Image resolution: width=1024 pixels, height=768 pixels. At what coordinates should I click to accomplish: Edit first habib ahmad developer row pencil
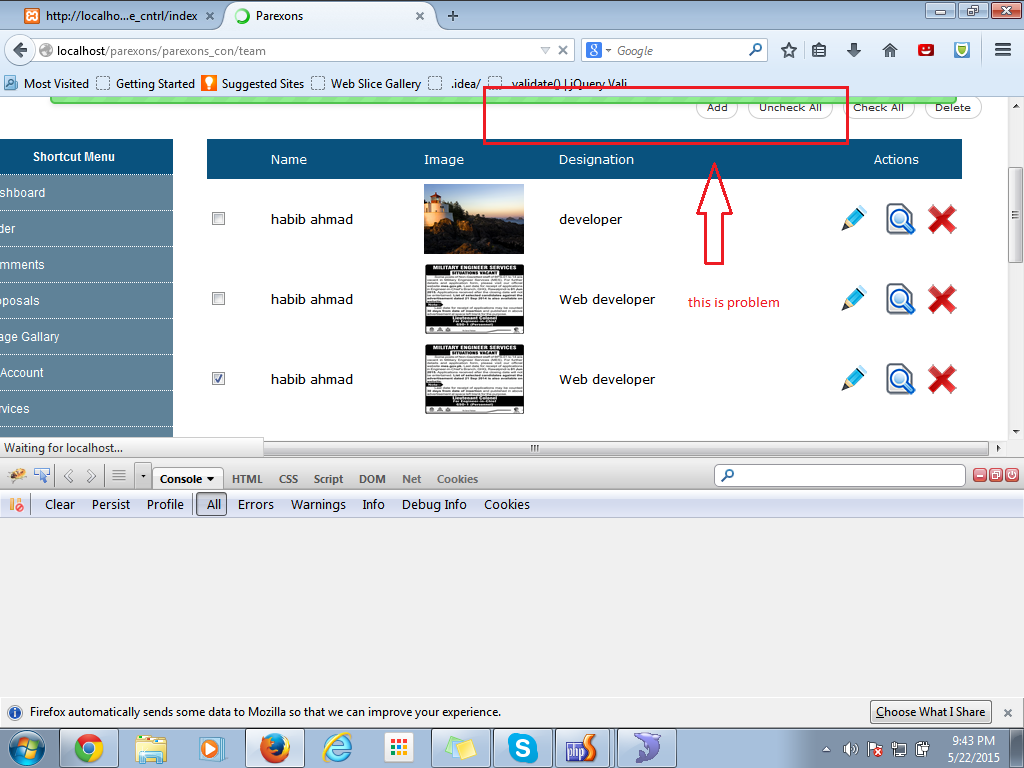coord(854,219)
